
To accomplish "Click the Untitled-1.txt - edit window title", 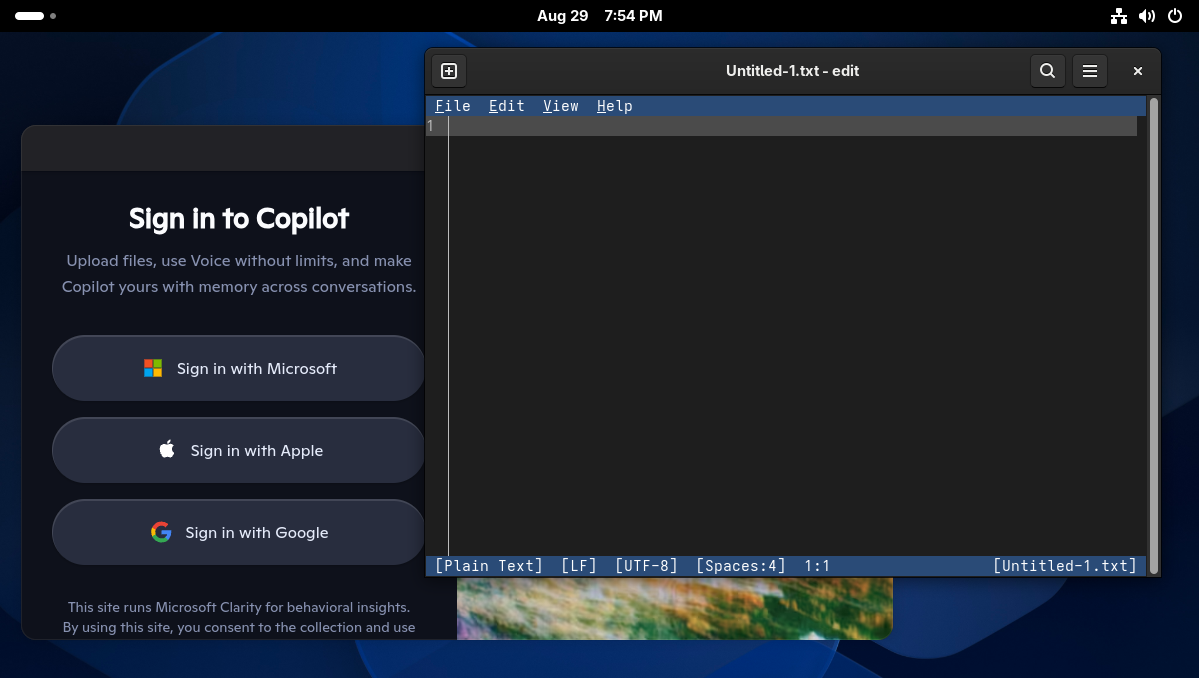I will point(792,71).
